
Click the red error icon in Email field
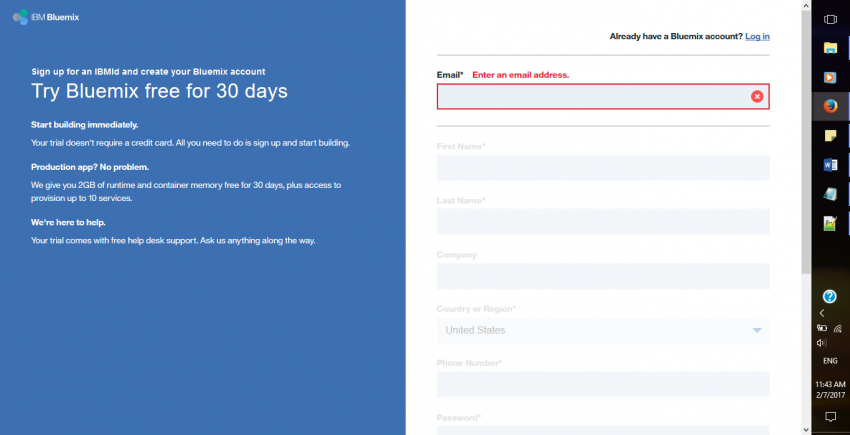(x=757, y=96)
